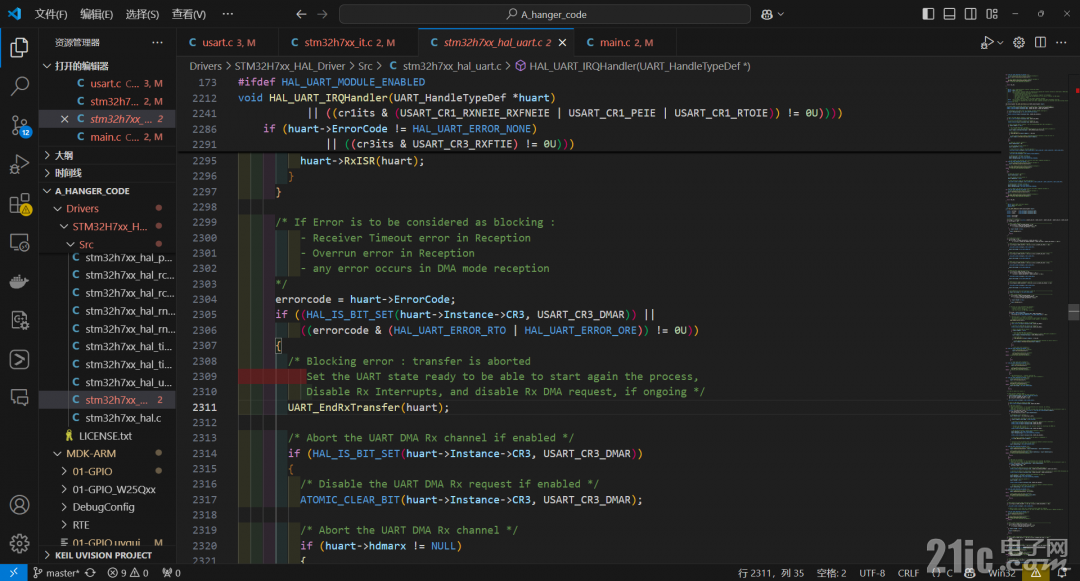Click 行 2311, 列 35 cursor position
The image size is (1080, 581).
(771, 573)
